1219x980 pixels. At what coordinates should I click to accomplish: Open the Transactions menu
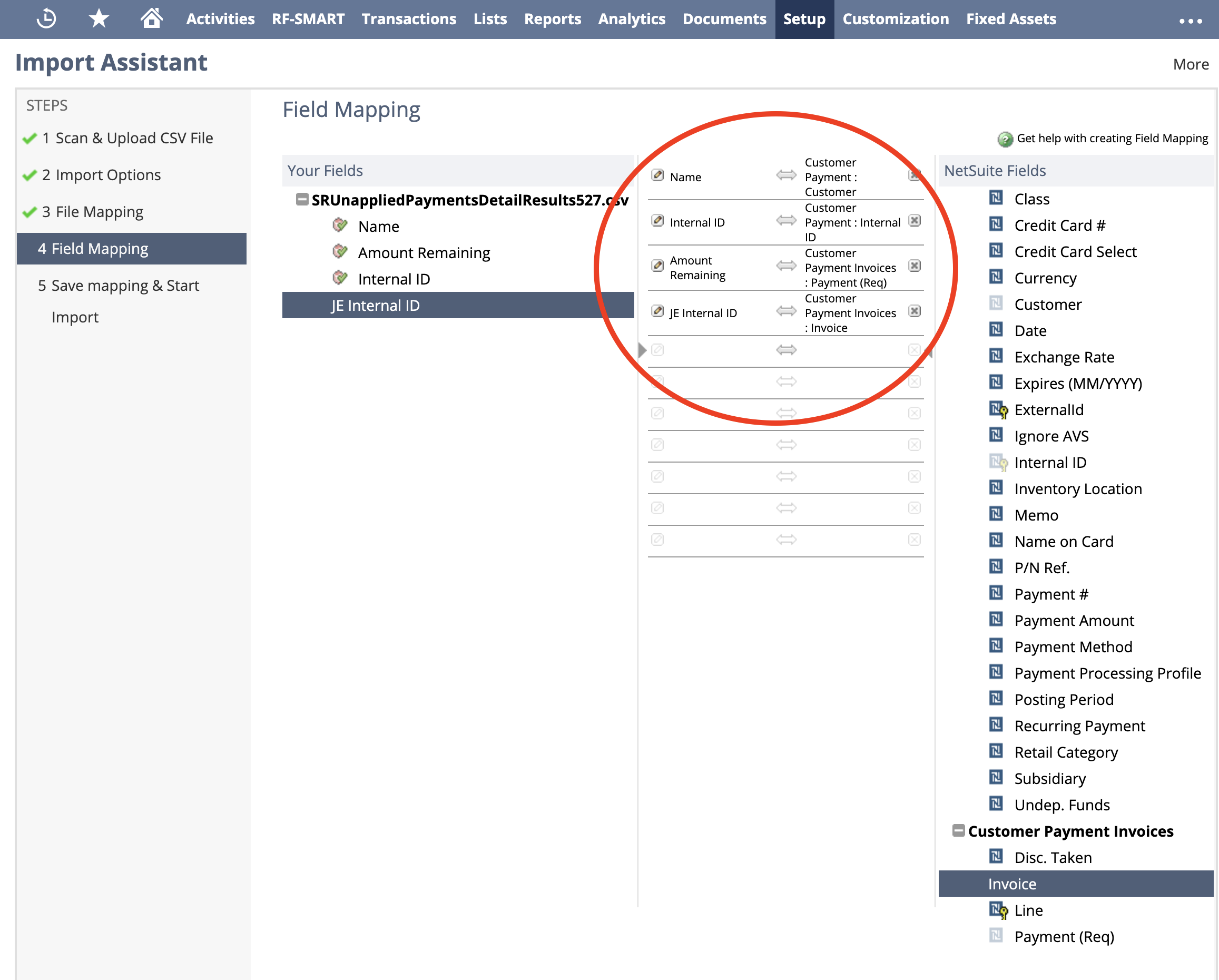[x=409, y=19]
